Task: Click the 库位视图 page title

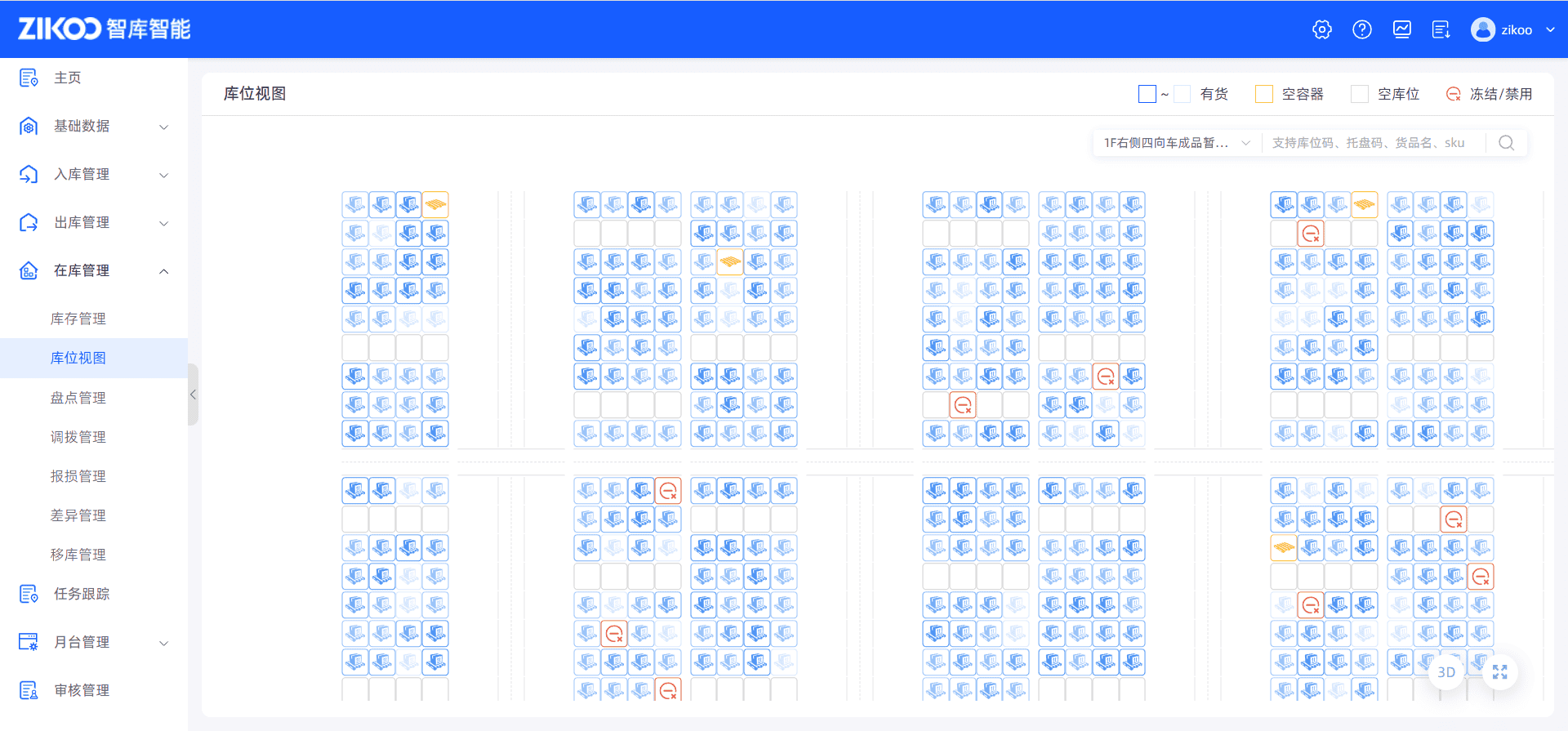Action: (255, 94)
